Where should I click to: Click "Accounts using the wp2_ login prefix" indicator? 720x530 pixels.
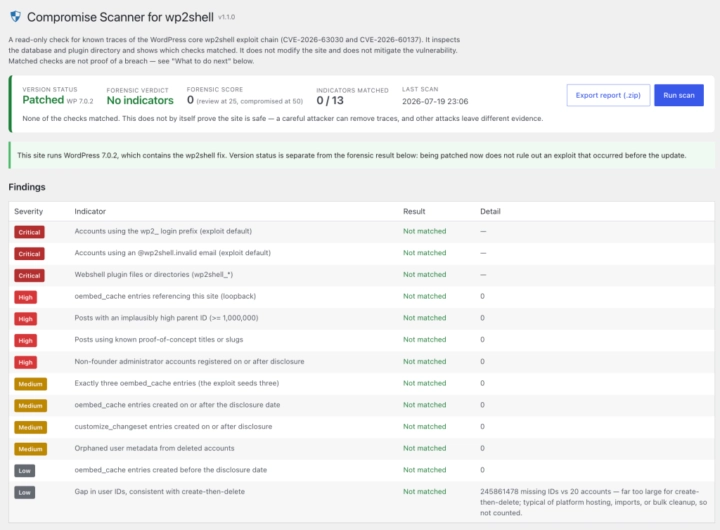pyautogui.click(x=163, y=231)
